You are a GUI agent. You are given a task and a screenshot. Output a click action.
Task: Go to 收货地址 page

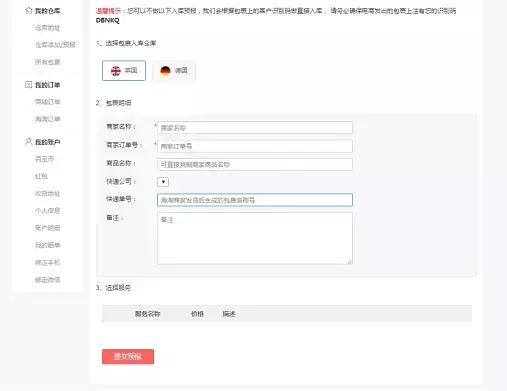coord(48,193)
